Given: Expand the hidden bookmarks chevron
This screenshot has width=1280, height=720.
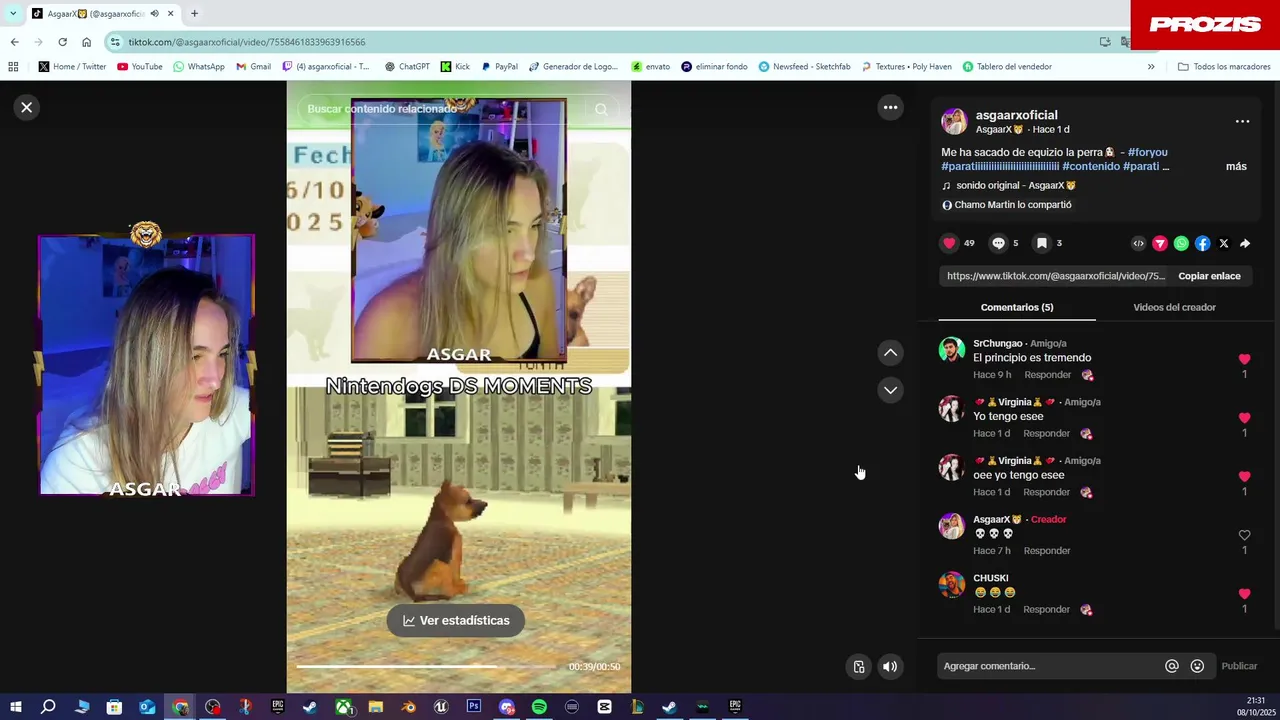Looking at the screenshot, I should 1151,67.
